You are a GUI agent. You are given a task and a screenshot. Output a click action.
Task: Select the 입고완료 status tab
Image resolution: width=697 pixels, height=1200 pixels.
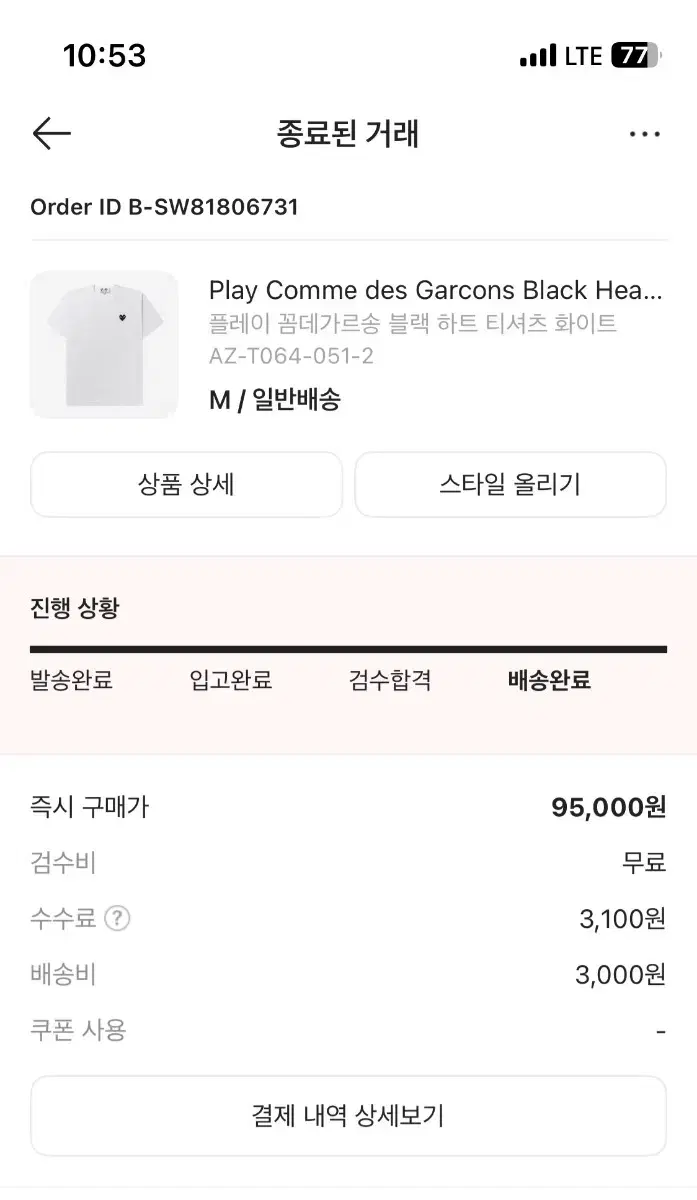(230, 680)
